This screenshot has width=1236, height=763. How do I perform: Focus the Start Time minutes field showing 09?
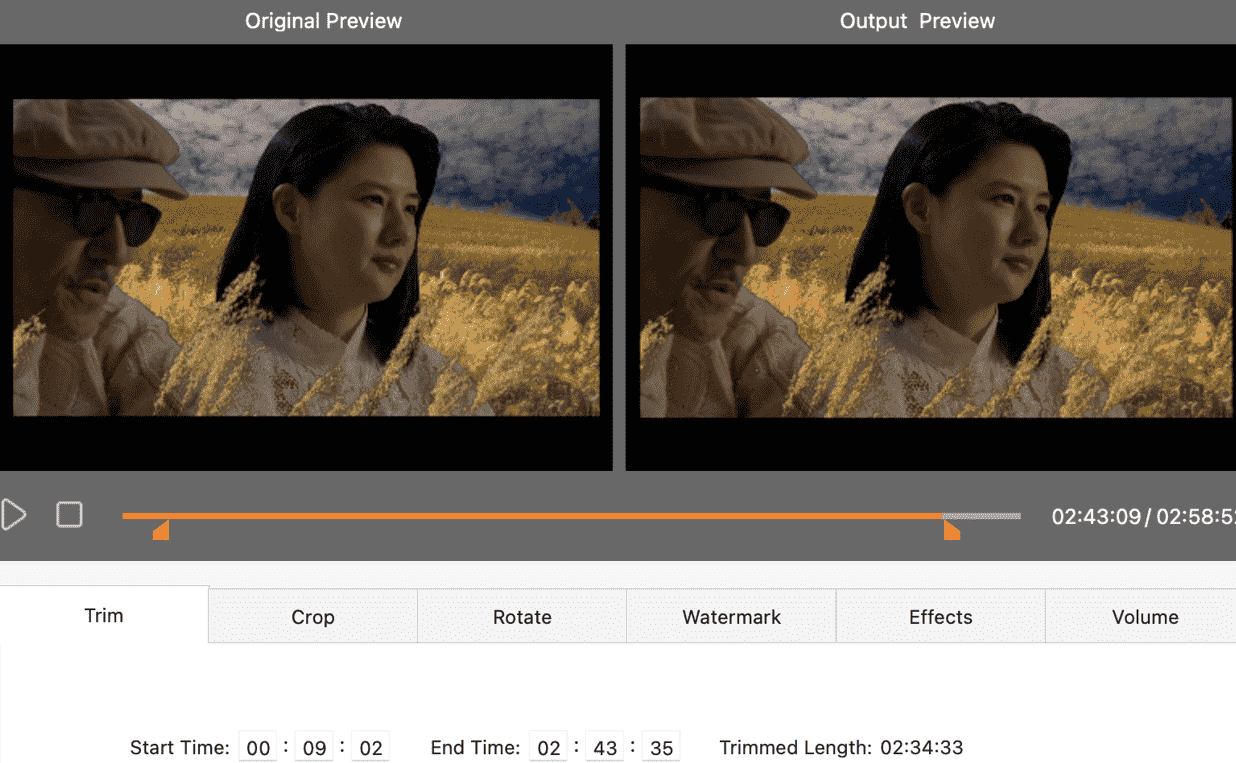click(314, 748)
